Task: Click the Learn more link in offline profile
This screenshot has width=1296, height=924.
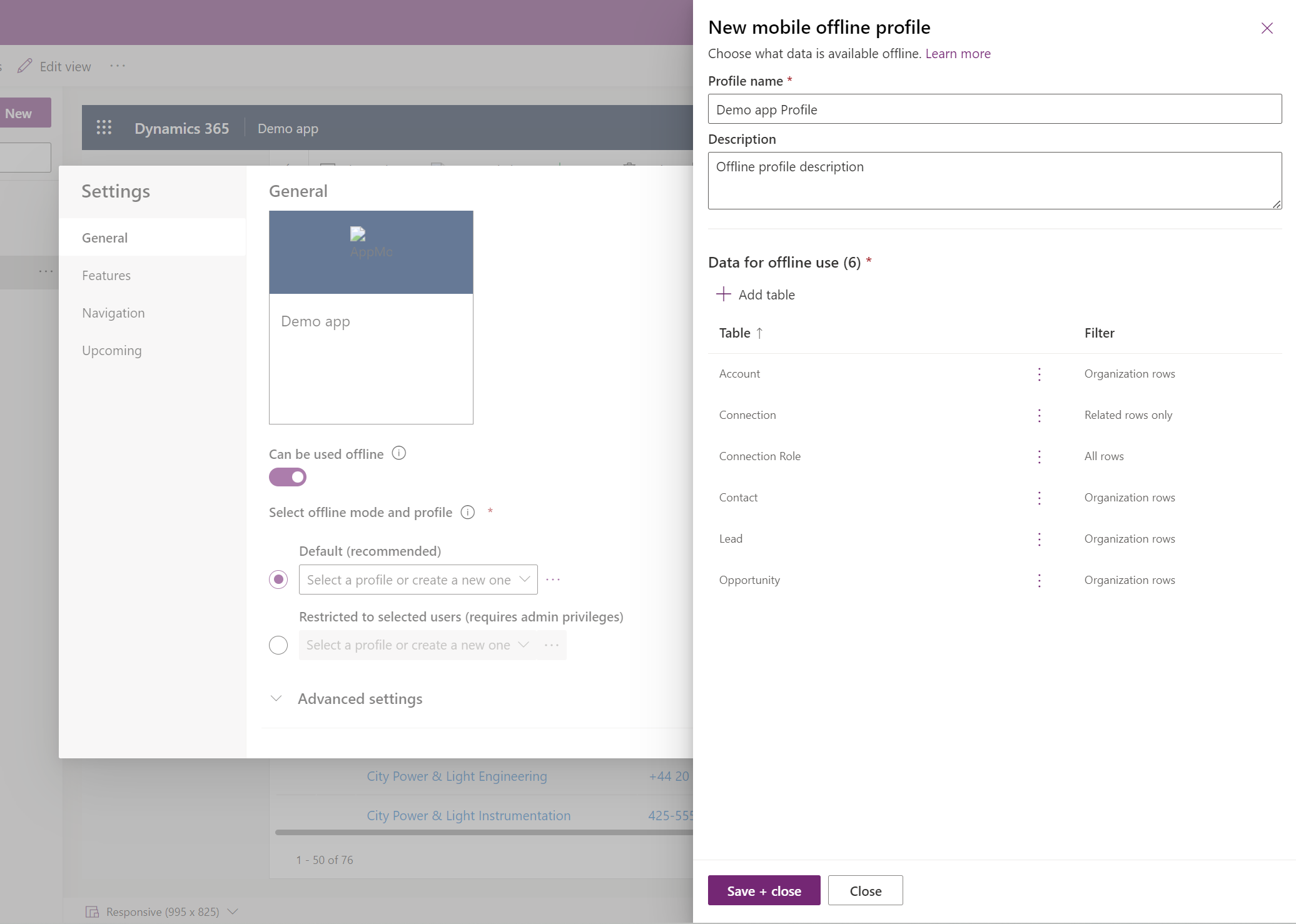Action: 957,53
